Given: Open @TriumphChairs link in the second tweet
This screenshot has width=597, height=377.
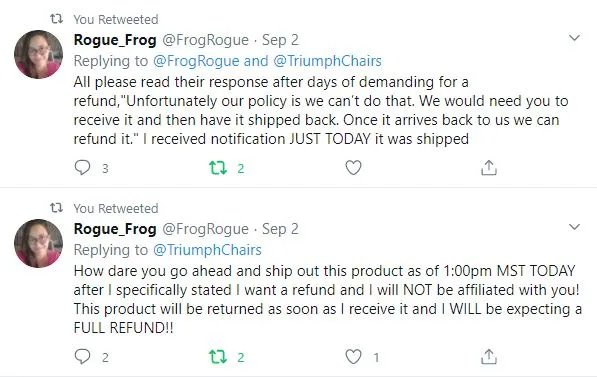Looking at the screenshot, I should [x=207, y=250].
